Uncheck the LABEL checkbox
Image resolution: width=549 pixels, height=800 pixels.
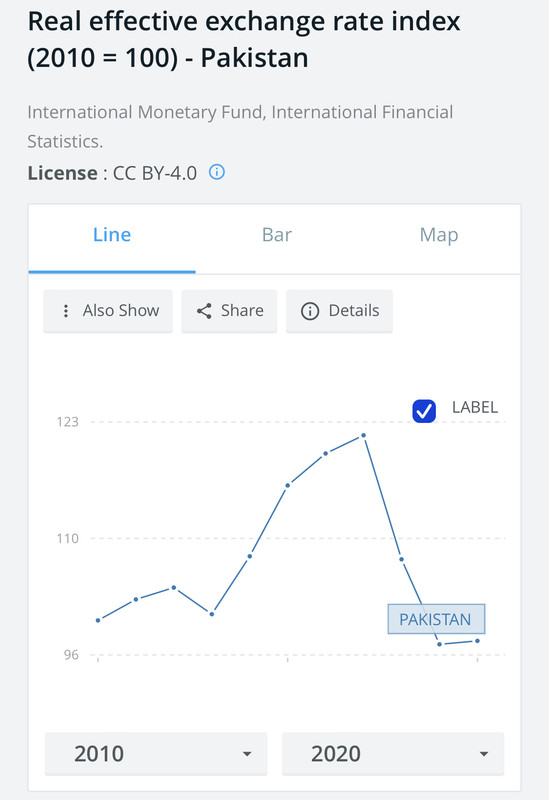424,411
